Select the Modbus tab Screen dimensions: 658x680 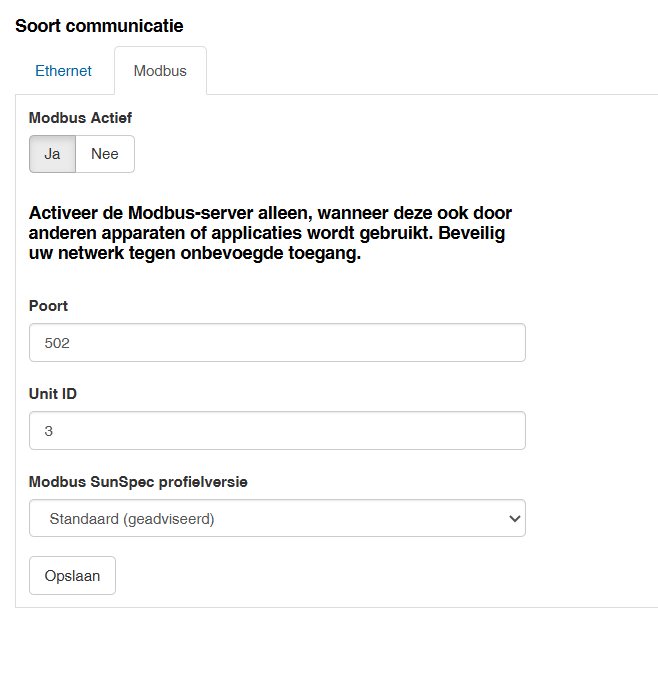[160, 71]
